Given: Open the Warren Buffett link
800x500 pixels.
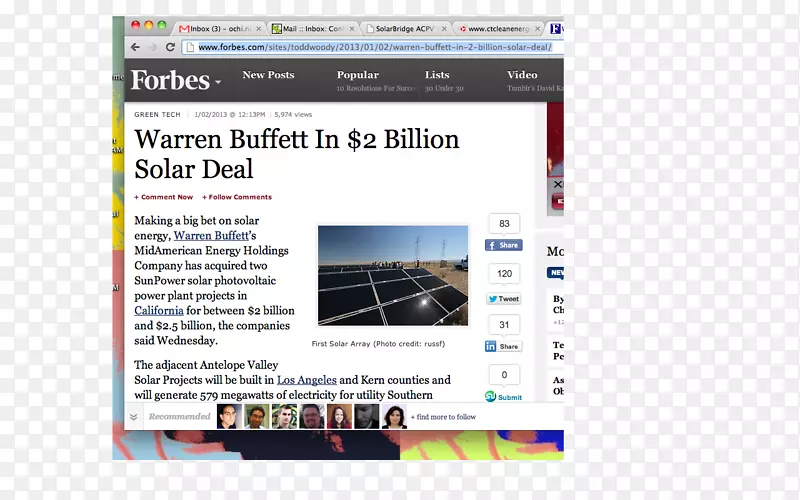Looking at the screenshot, I should [211, 236].
